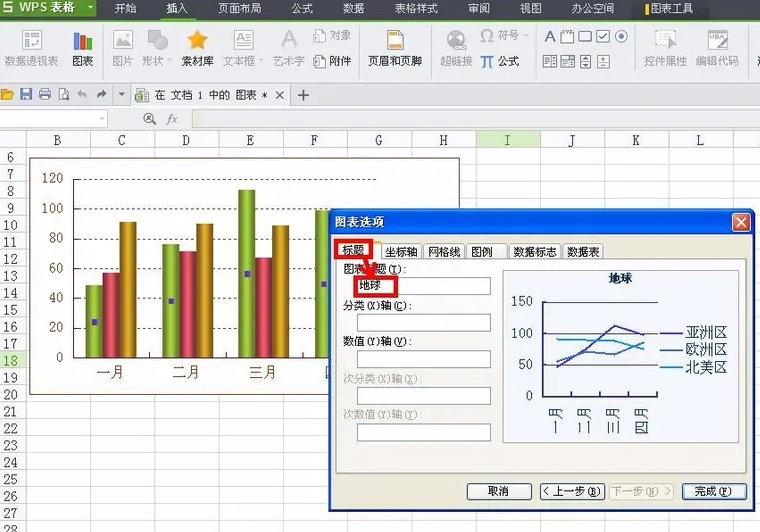Select the 网格线 tab in dialog

click(x=444, y=251)
